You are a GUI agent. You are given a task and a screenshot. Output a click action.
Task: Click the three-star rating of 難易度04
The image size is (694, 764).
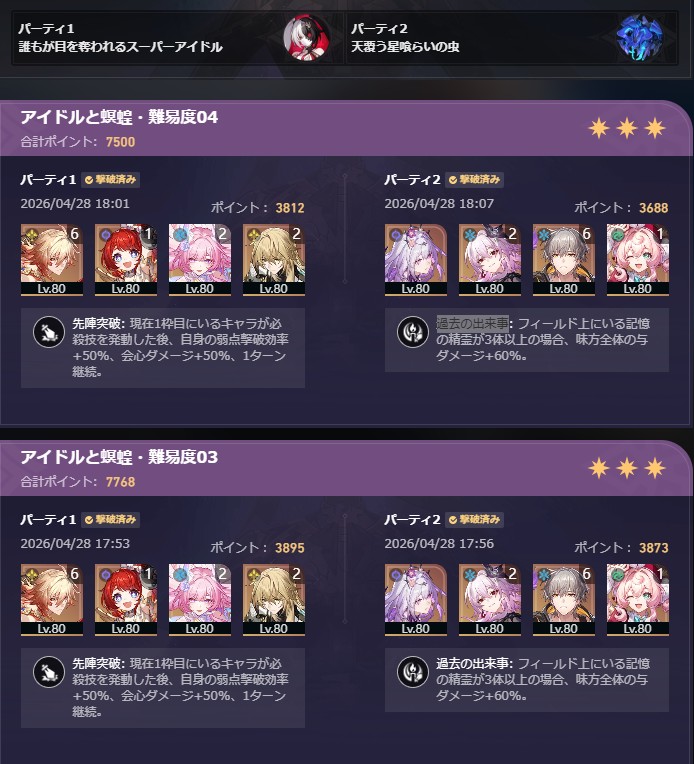point(627,128)
